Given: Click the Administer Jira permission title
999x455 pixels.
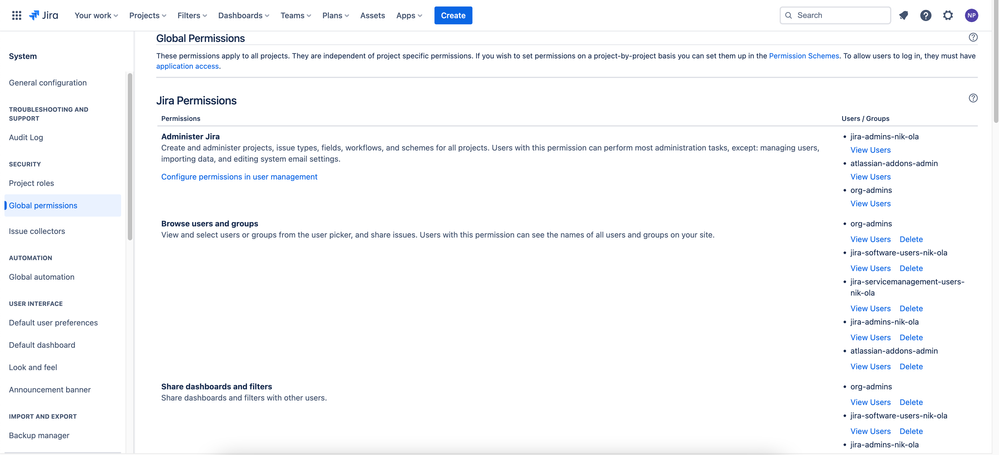Looking at the screenshot, I should click(x=190, y=136).
